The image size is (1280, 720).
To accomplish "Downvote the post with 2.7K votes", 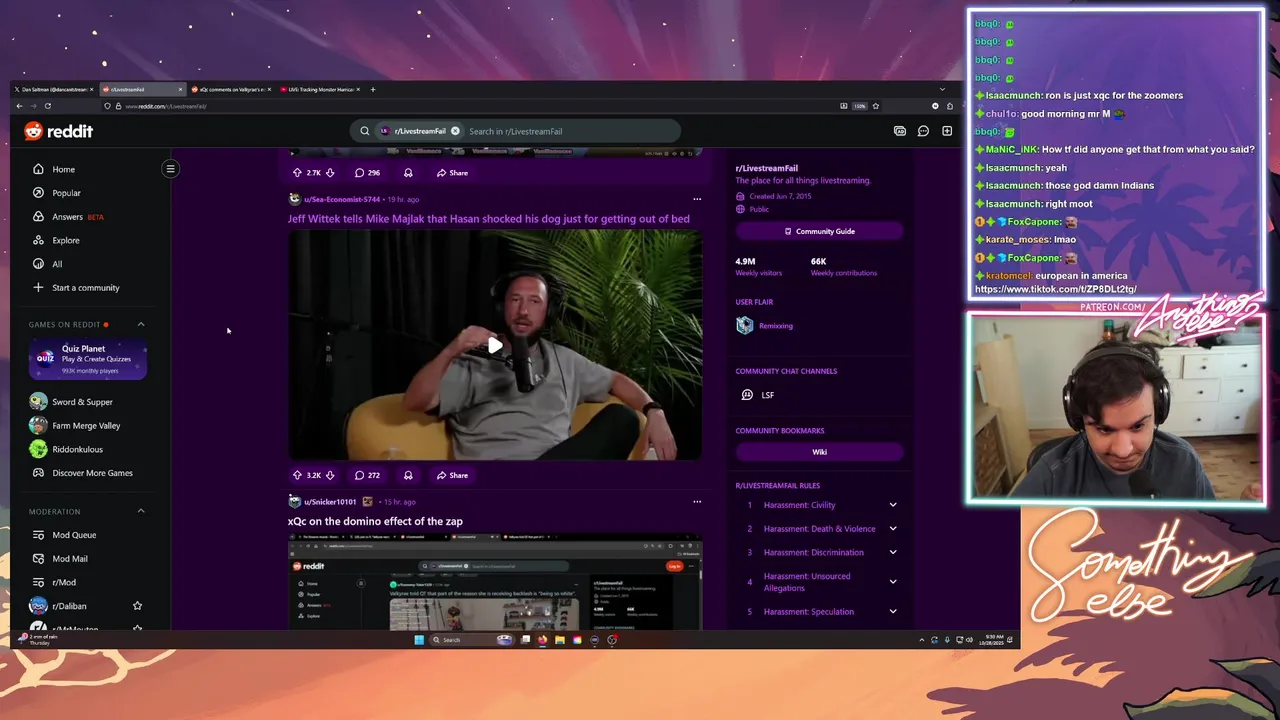I will [x=330, y=173].
